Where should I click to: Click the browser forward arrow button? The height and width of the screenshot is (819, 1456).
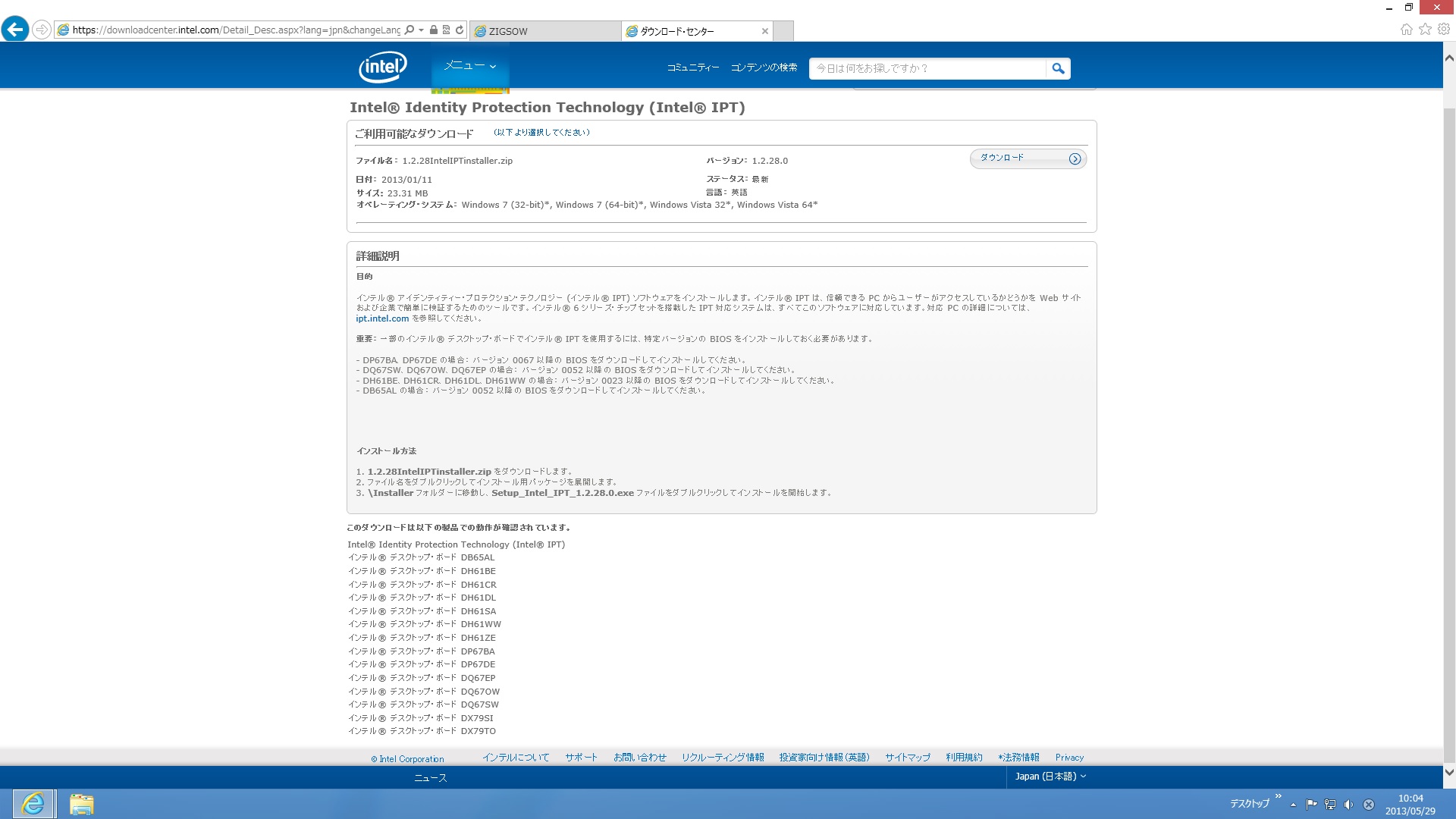tap(42, 30)
